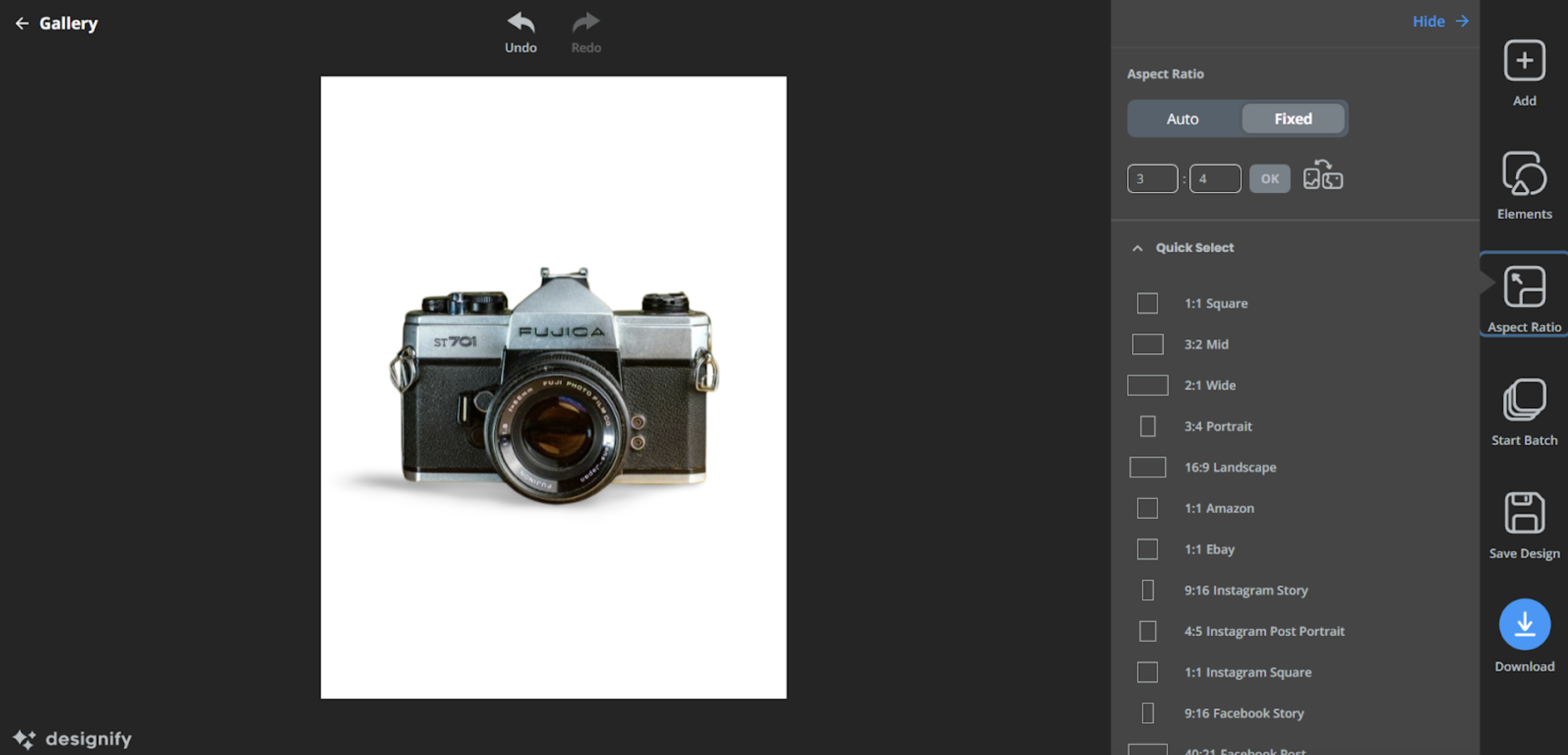This screenshot has width=1568, height=755.
Task: Select the camera image on canvas
Action: click(554, 385)
